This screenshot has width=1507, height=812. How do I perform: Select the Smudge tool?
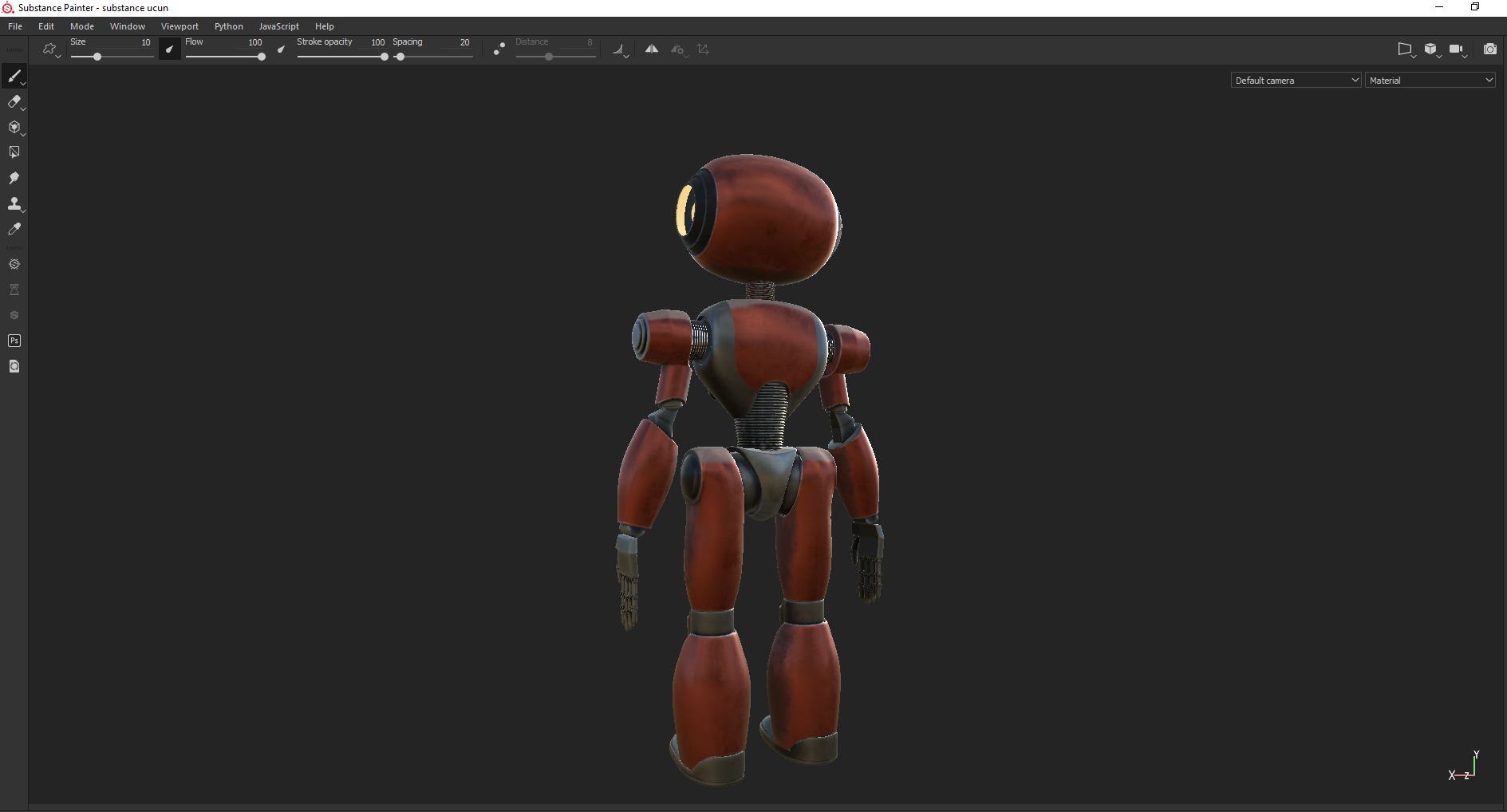pos(14,178)
